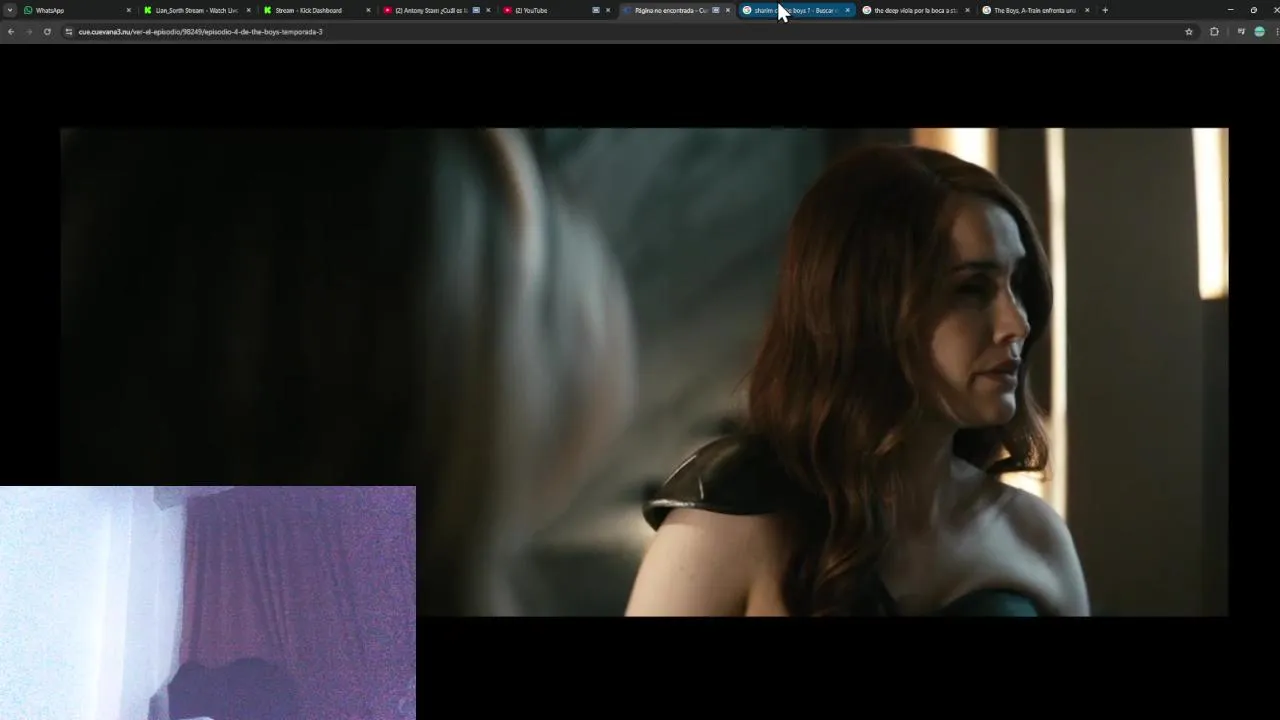
Task: Click the video player showing The Boys
Action: [x=644, y=371]
